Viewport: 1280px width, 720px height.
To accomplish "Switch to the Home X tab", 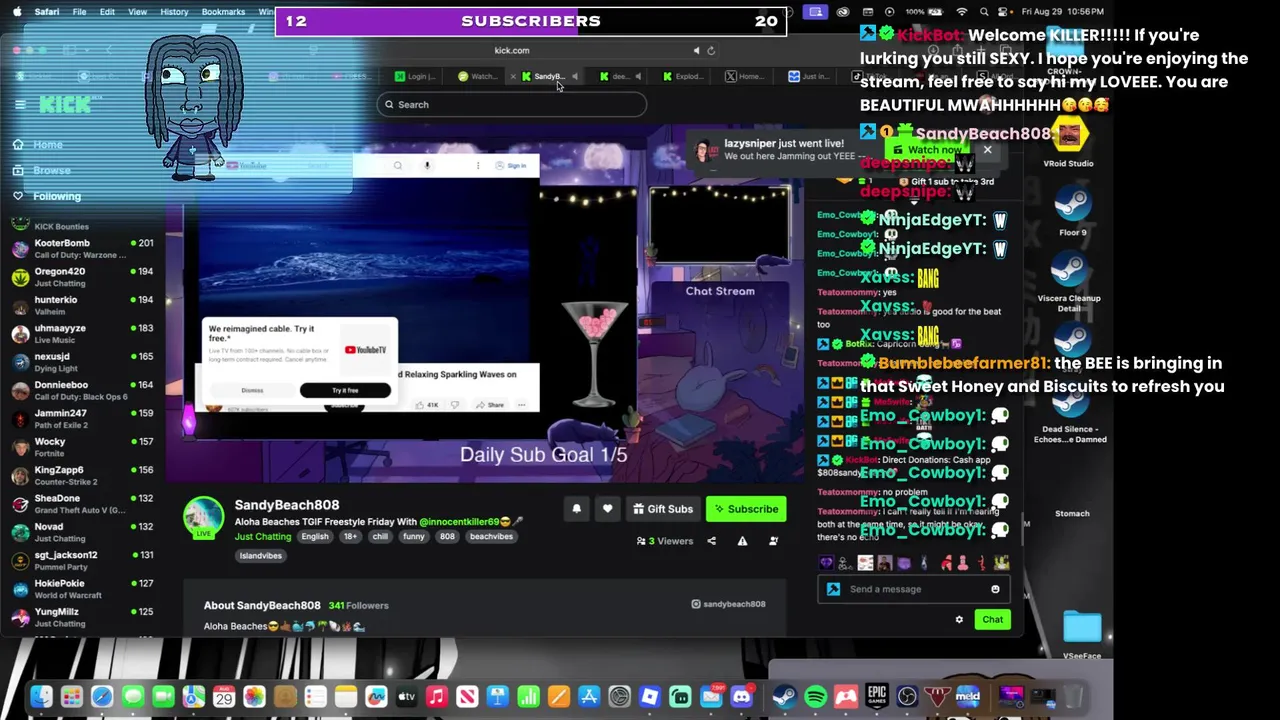I will coord(745,76).
